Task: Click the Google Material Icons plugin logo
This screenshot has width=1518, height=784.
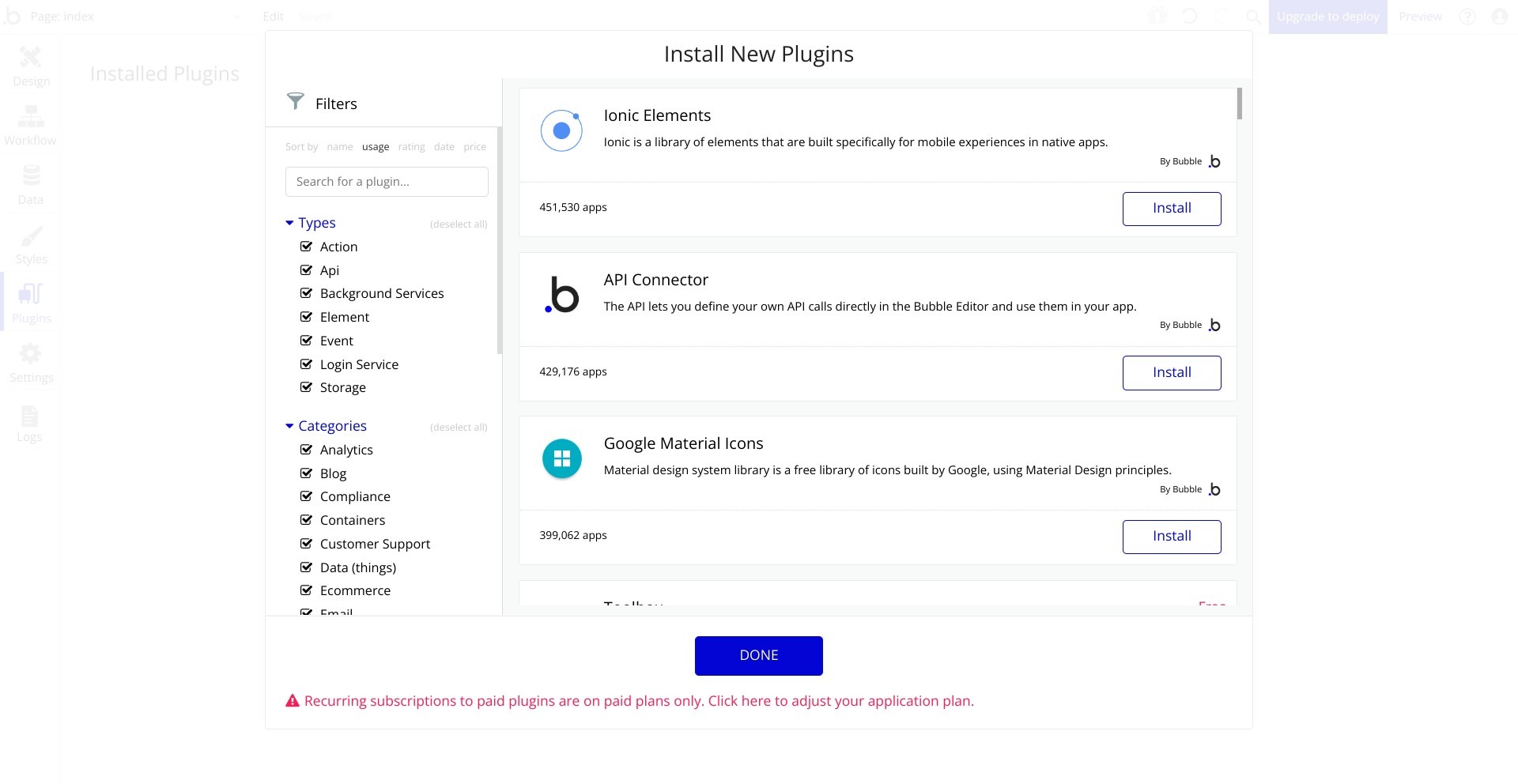Action: click(x=561, y=458)
